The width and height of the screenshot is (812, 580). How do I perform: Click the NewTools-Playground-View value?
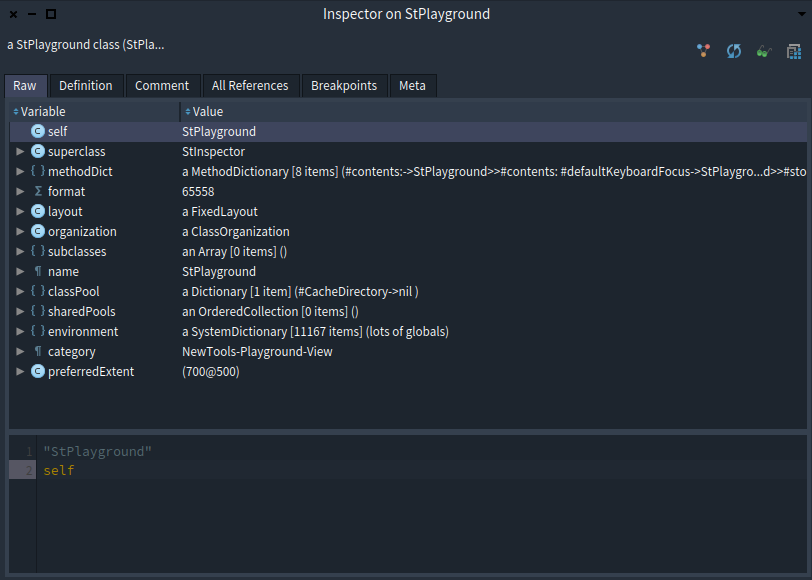point(257,352)
